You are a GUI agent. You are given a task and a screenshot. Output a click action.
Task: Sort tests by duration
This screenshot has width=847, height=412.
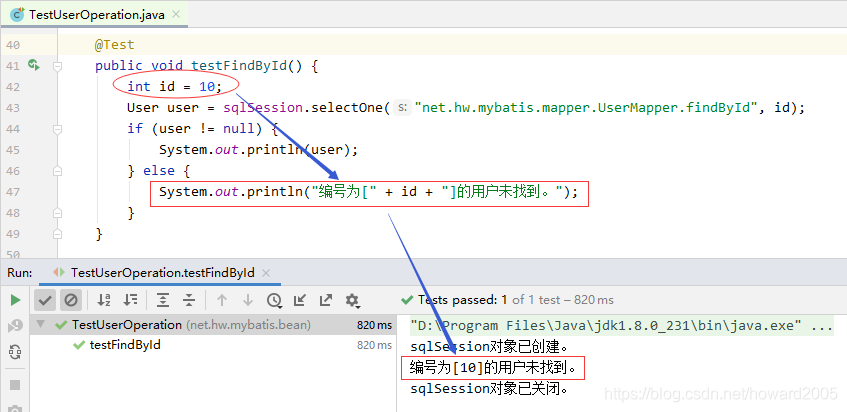coord(130,300)
